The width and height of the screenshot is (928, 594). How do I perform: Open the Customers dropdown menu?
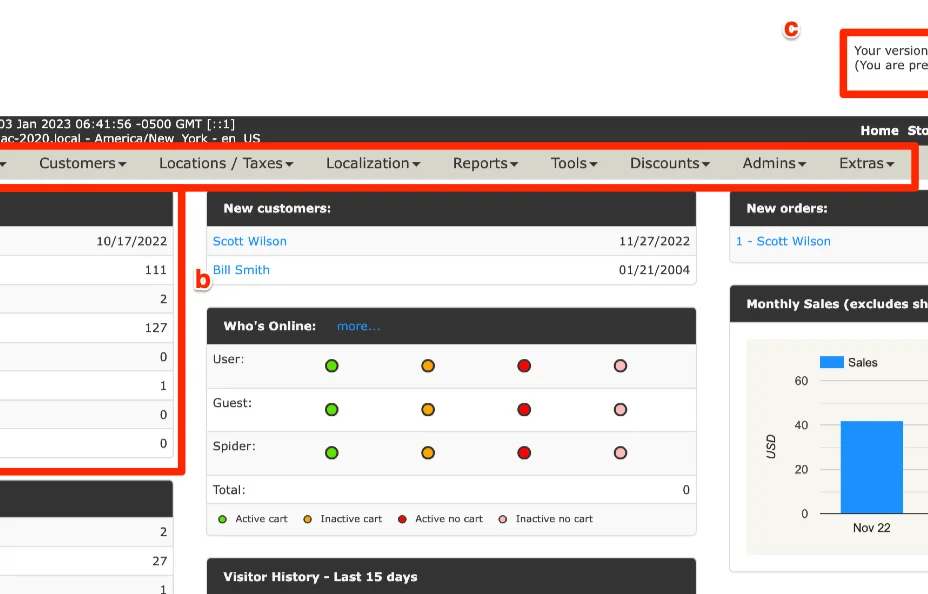click(82, 163)
